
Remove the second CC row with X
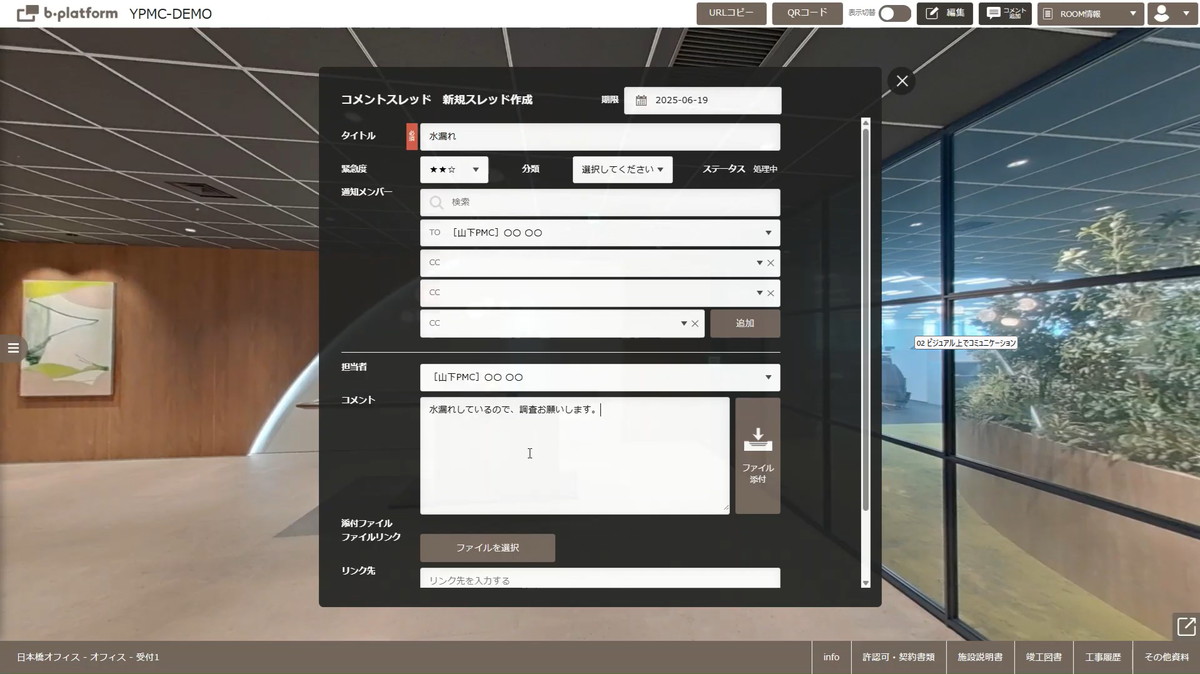(x=771, y=293)
